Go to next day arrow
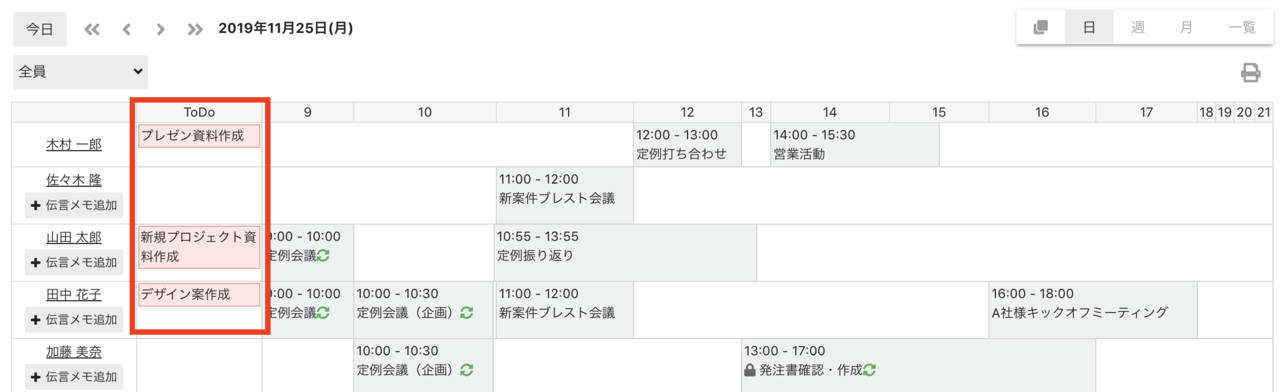Screen dimensions: 1280x392 (160, 29)
